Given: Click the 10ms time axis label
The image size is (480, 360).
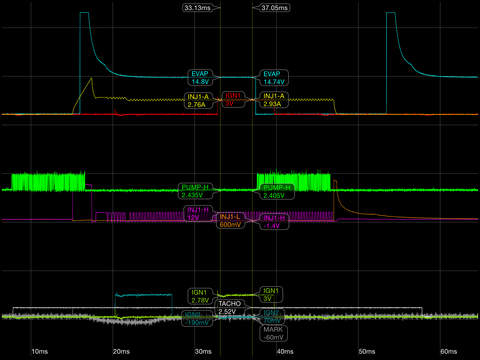Looking at the screenshot, I should (x=39, y=351).
